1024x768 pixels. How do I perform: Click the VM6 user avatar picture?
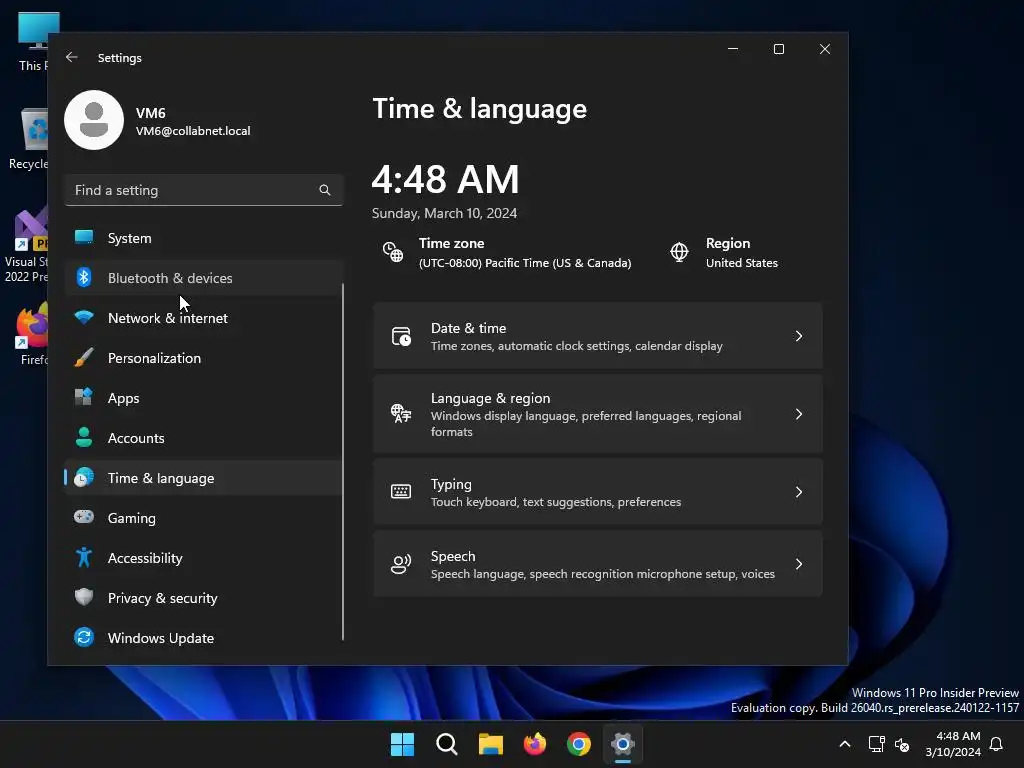click(94, 120)
